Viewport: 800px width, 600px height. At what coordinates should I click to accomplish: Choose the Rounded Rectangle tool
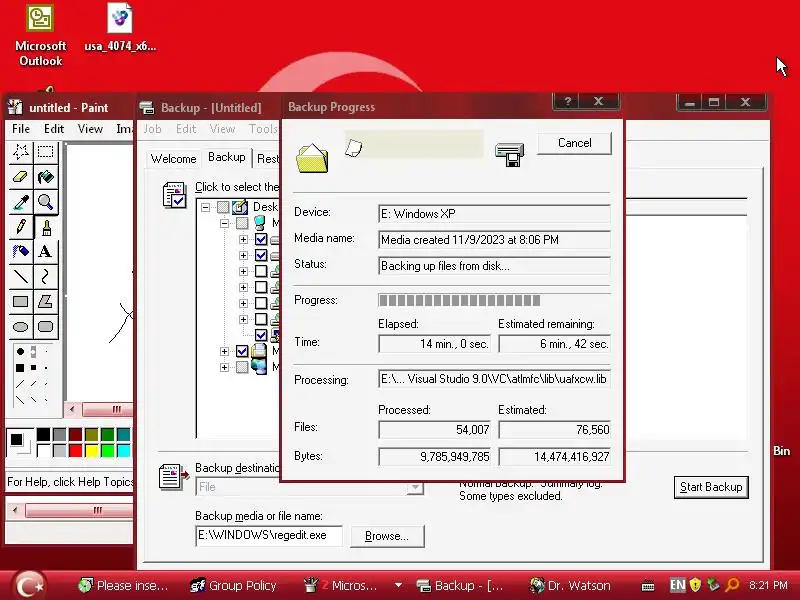click(x=45, y=327)
